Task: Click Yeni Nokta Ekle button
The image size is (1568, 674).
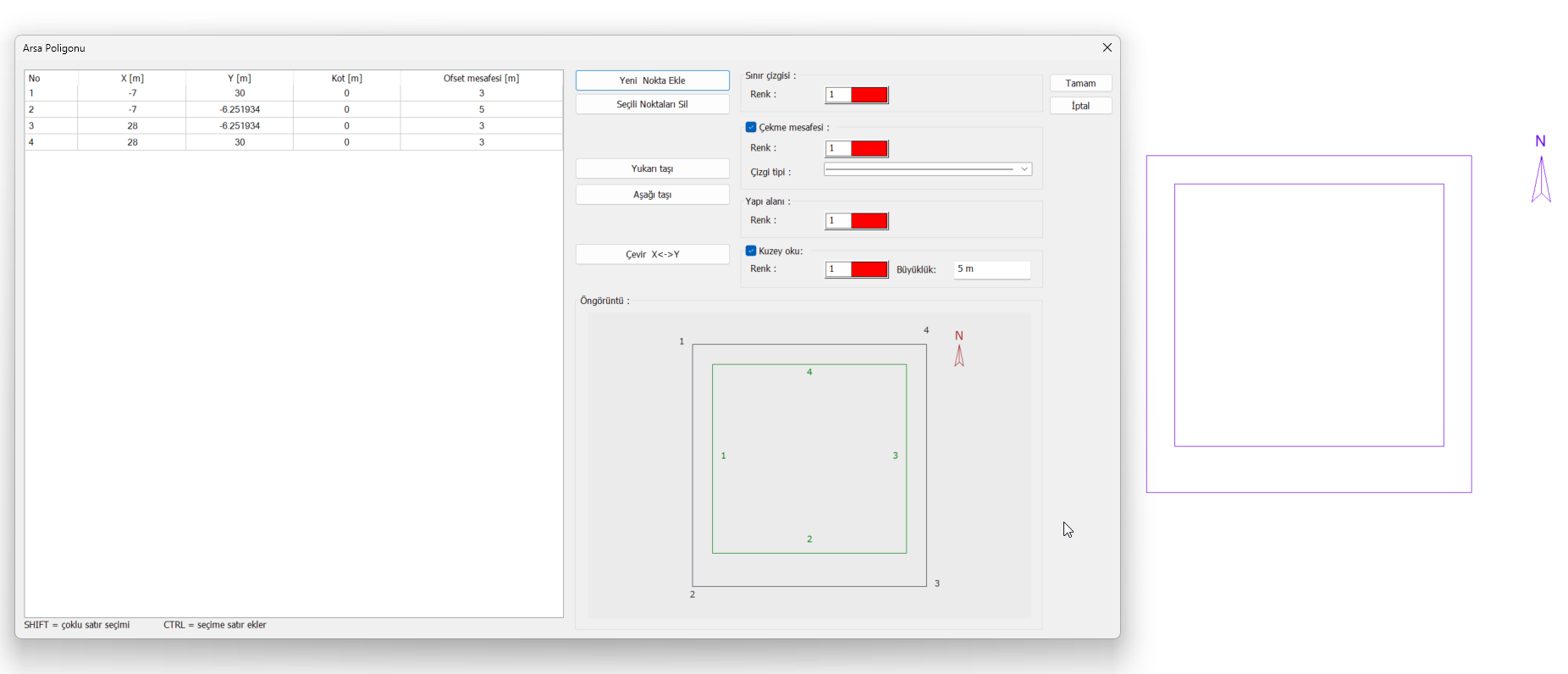Action: tap(652, 80)
